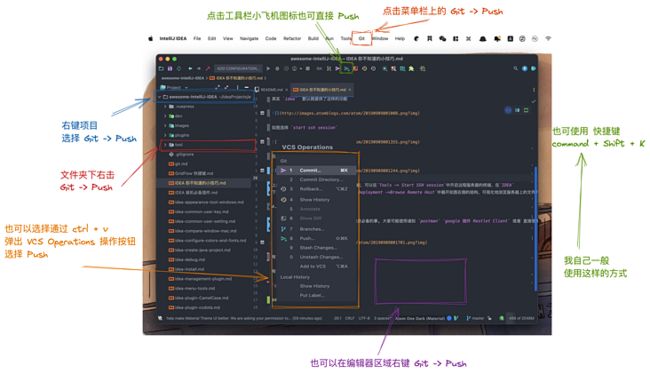Click the open folder icon in the toolbar
The height and width of the screenshot is (374, 650).
[161, 68]
